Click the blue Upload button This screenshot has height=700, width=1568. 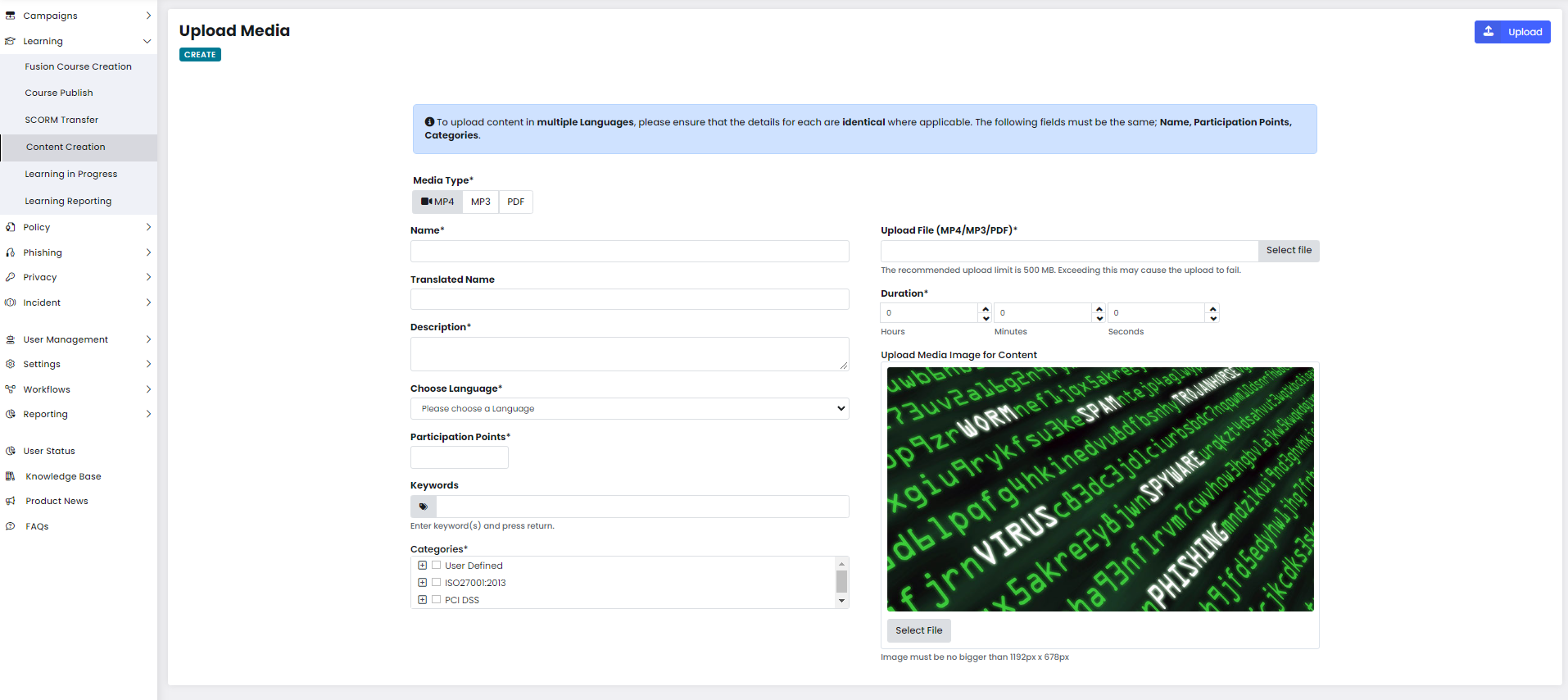[1512, 32]
